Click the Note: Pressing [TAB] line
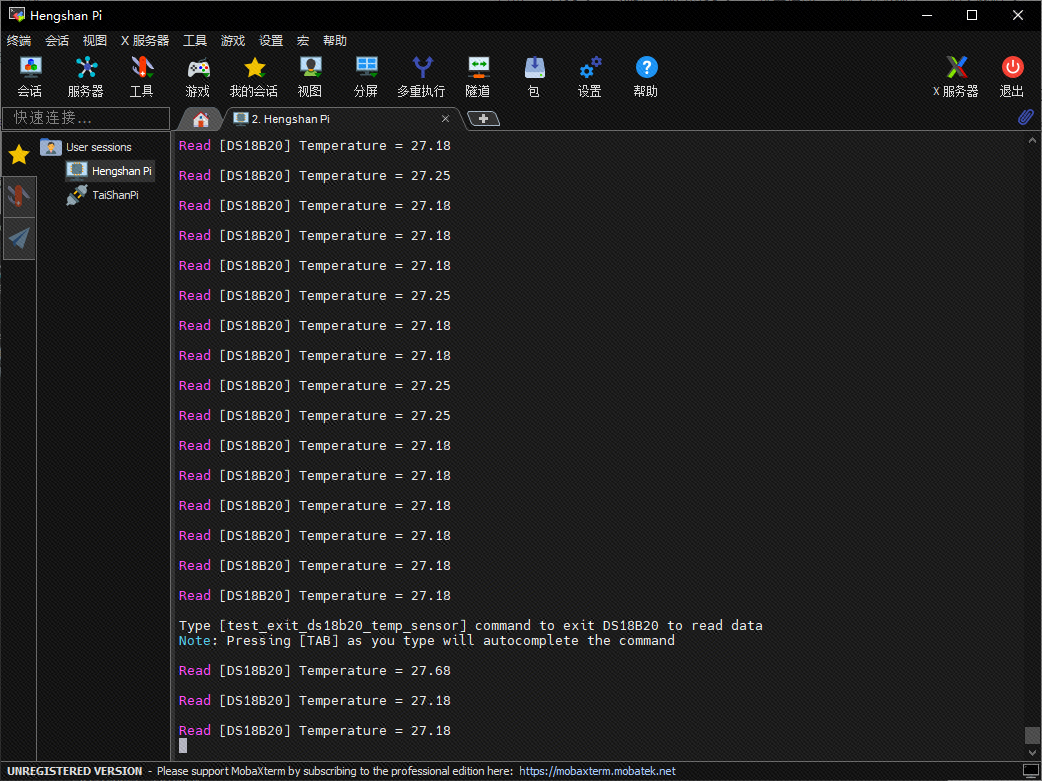The image size is (1042, 781). tap(427, 641)
